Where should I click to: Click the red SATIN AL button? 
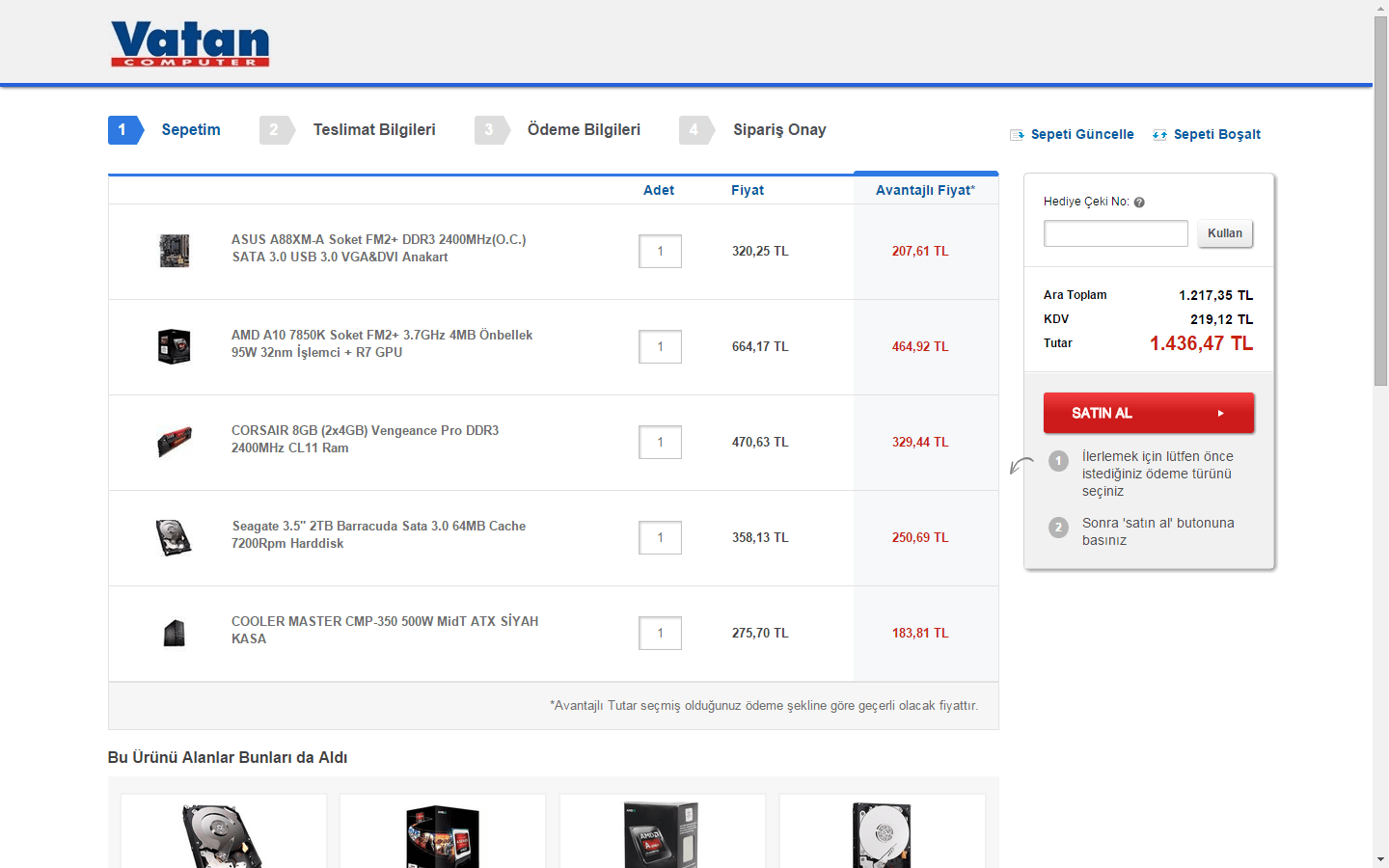1149,413
